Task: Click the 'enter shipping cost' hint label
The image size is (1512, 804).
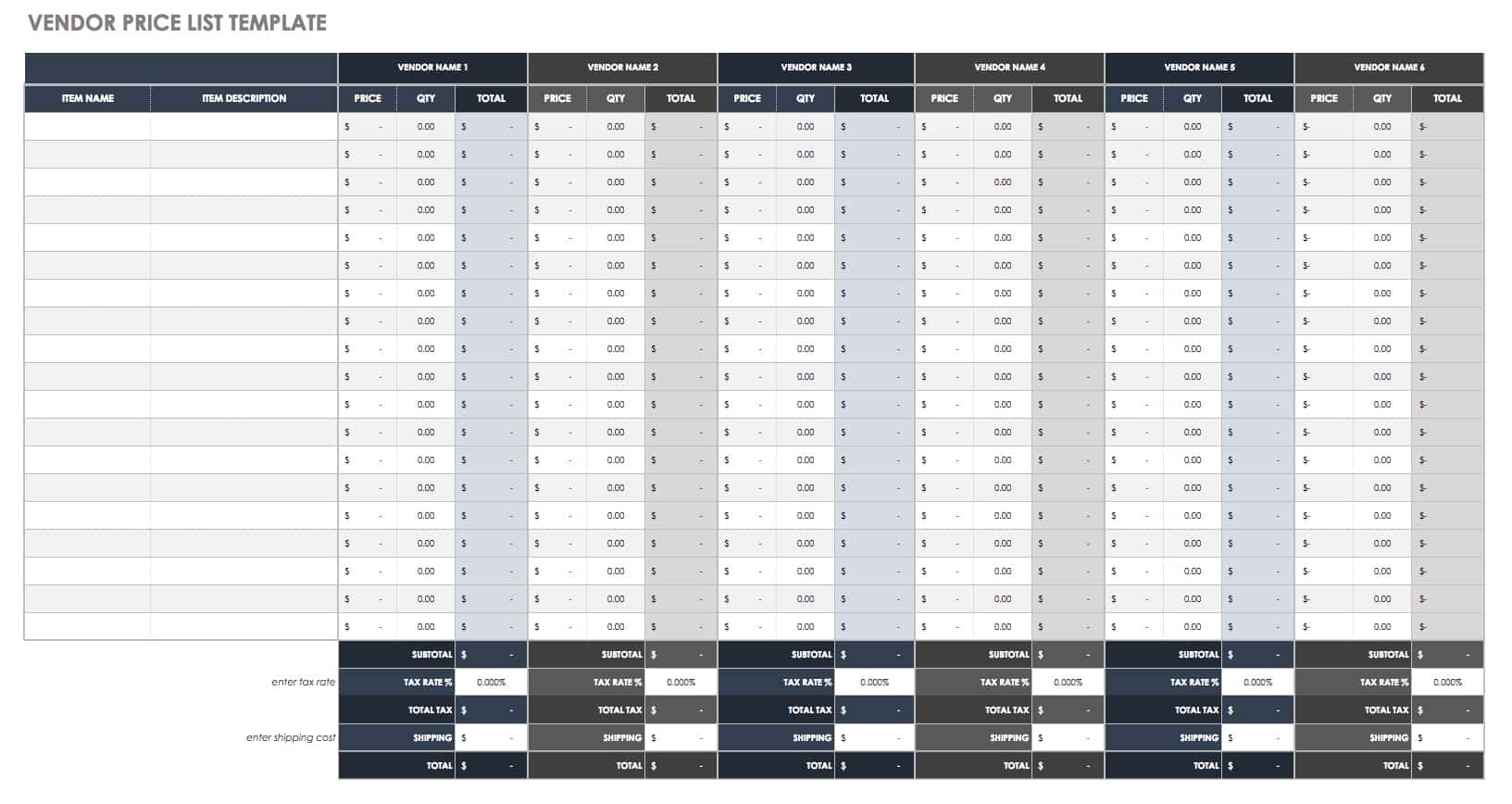Action: click(x=291, y=738)
